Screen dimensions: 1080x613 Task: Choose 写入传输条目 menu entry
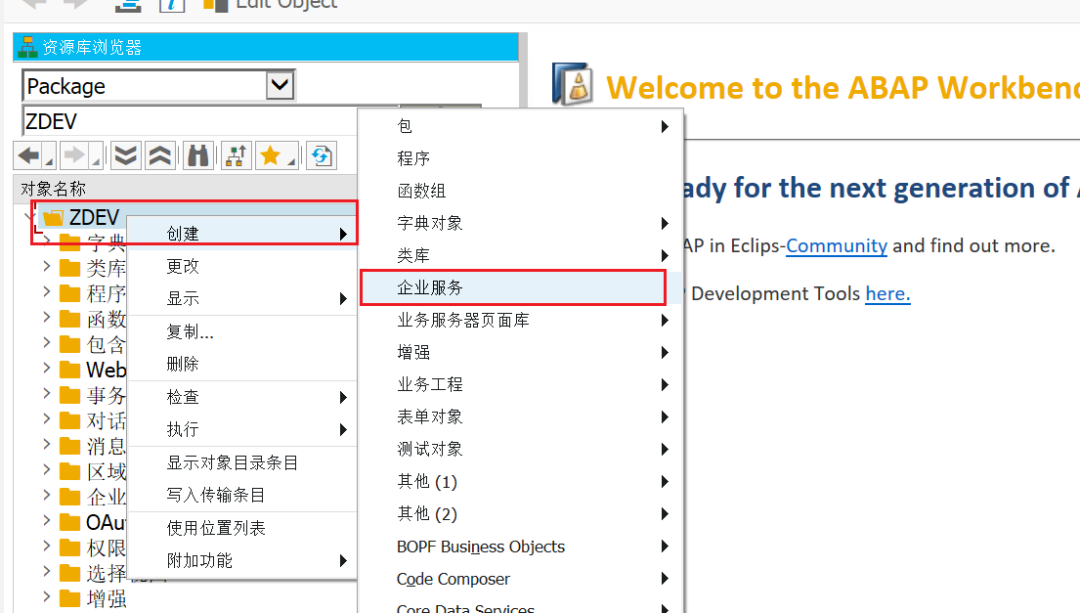tap(242, 495)
